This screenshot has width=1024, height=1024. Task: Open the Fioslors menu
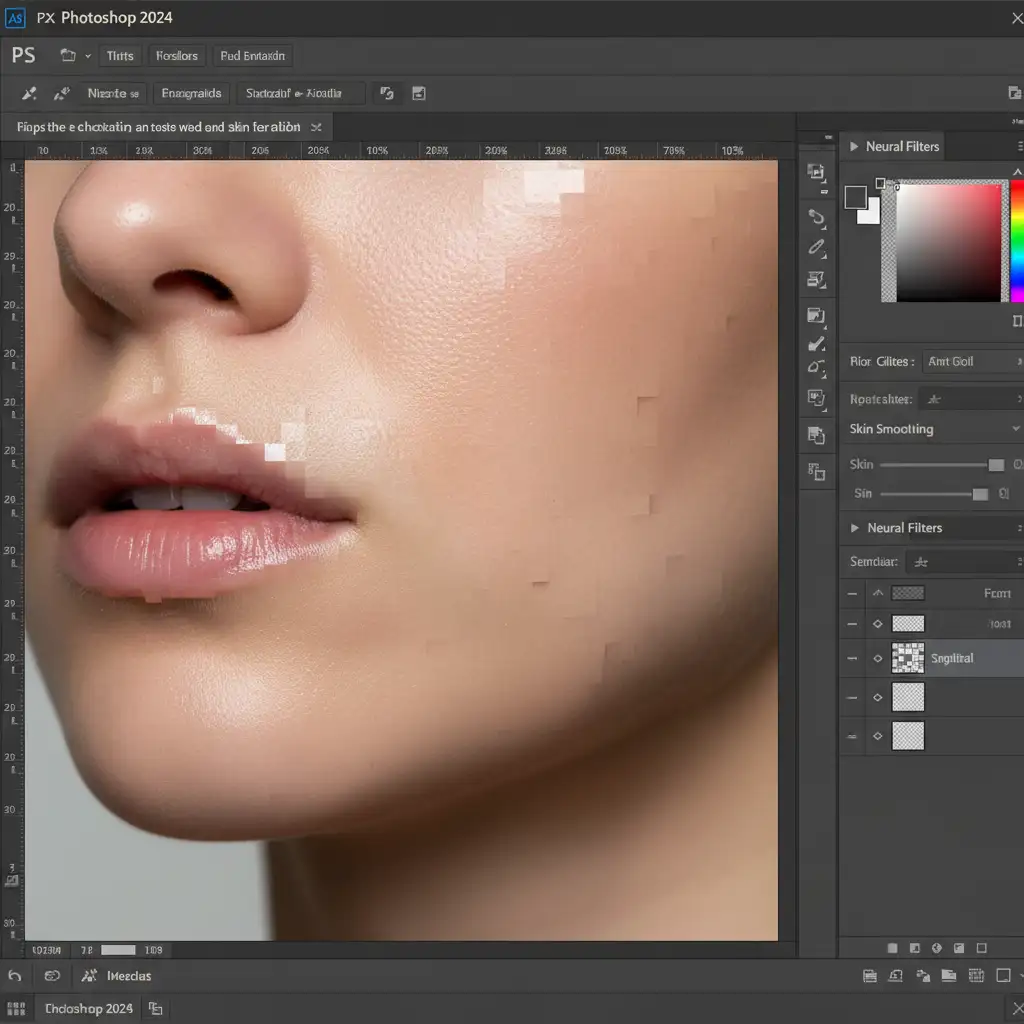[x=177, y=56]
